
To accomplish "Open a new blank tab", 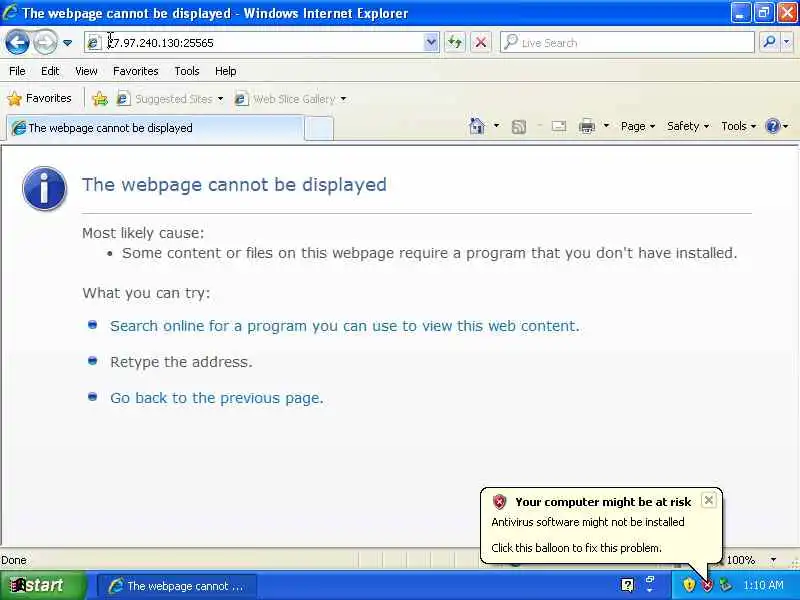I will (319, 128).
